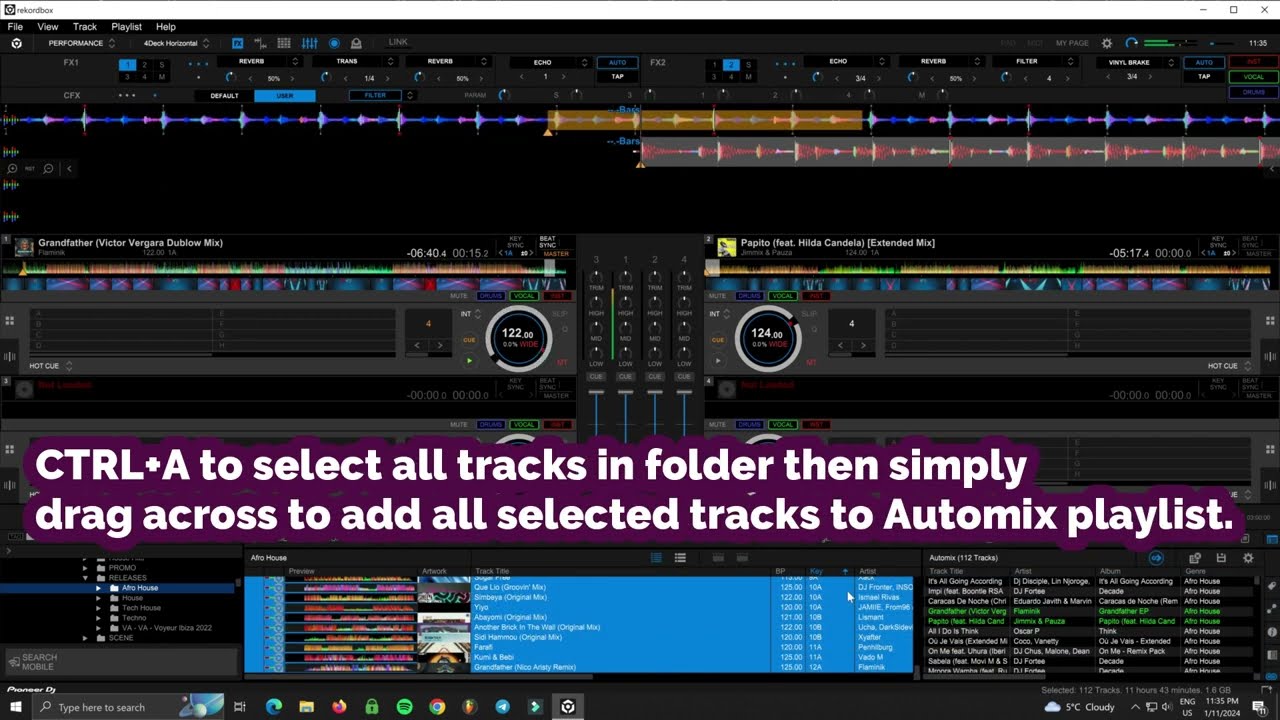Viewport: 1280px width, 720px height.
Task: Click the MY PAGE link
Action: point(1072,43)
